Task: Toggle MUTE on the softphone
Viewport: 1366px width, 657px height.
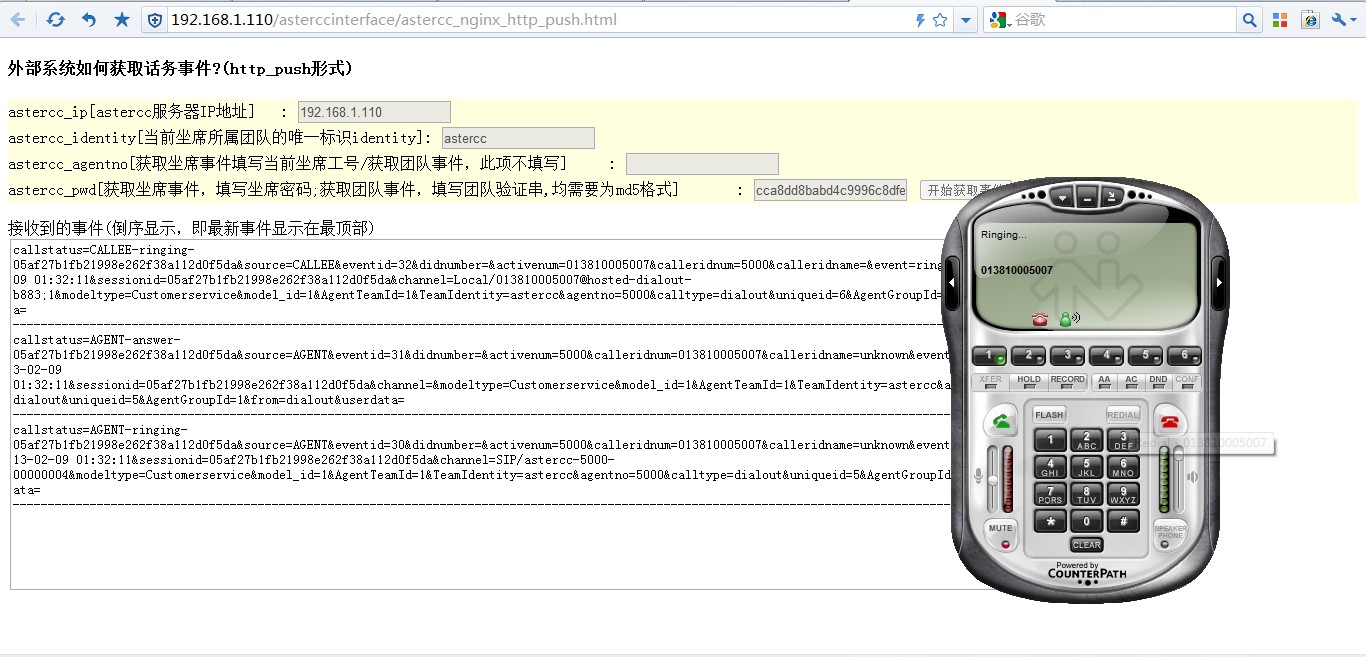Action: pos(1001,528)
